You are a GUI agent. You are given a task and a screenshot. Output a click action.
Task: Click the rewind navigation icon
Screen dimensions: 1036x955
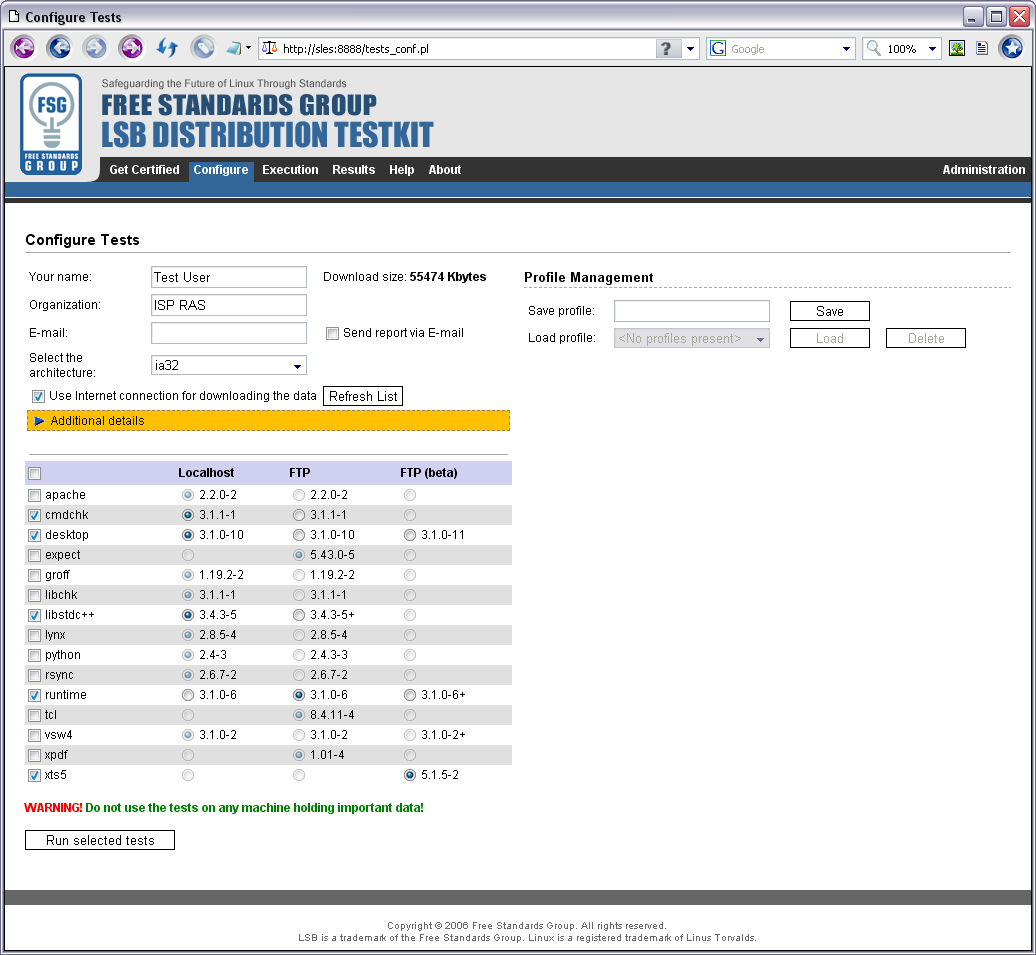pos(24,48)
